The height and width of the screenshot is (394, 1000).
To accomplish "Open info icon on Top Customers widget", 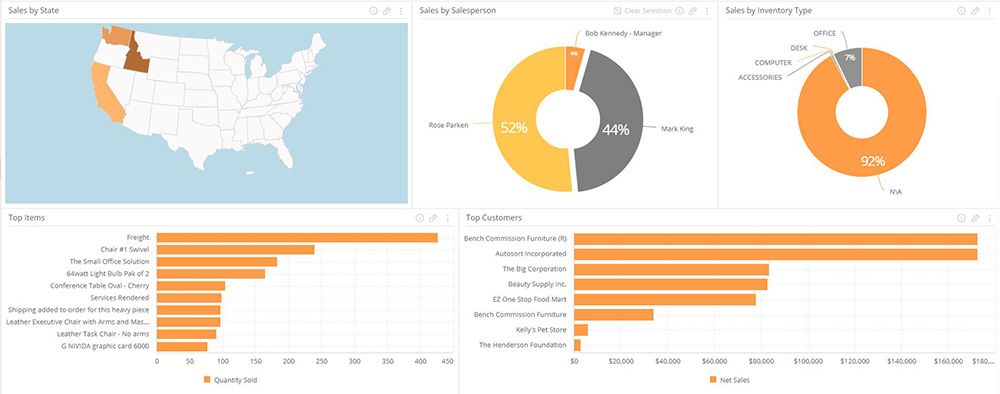I will [961, 218].
